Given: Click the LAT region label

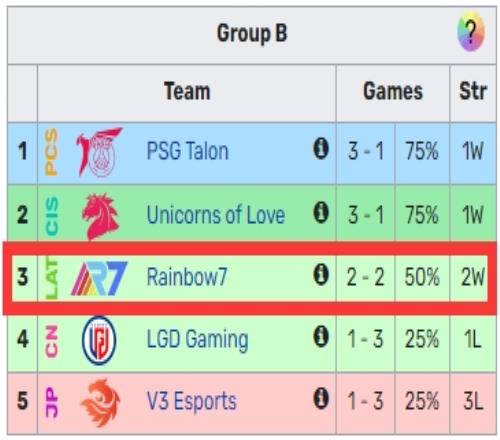Looking at the screenshot, I should 52,278.
